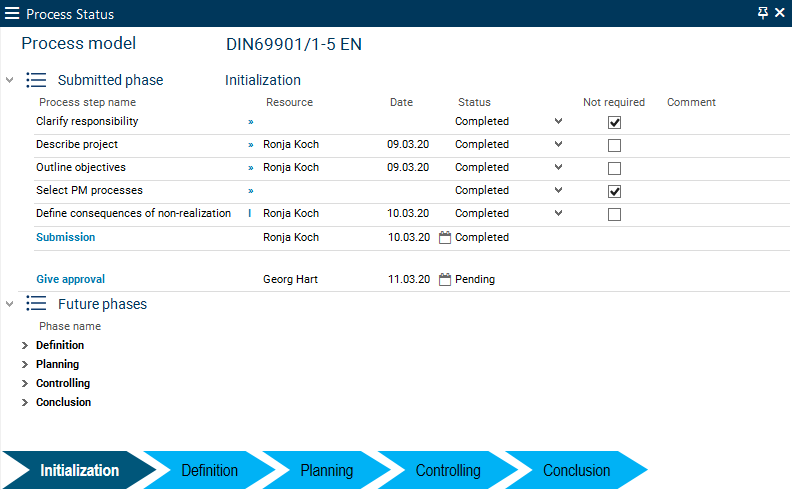792x490 pixels.
Task: Open calendar icon in Give approval row
Action: pos(446,280)
